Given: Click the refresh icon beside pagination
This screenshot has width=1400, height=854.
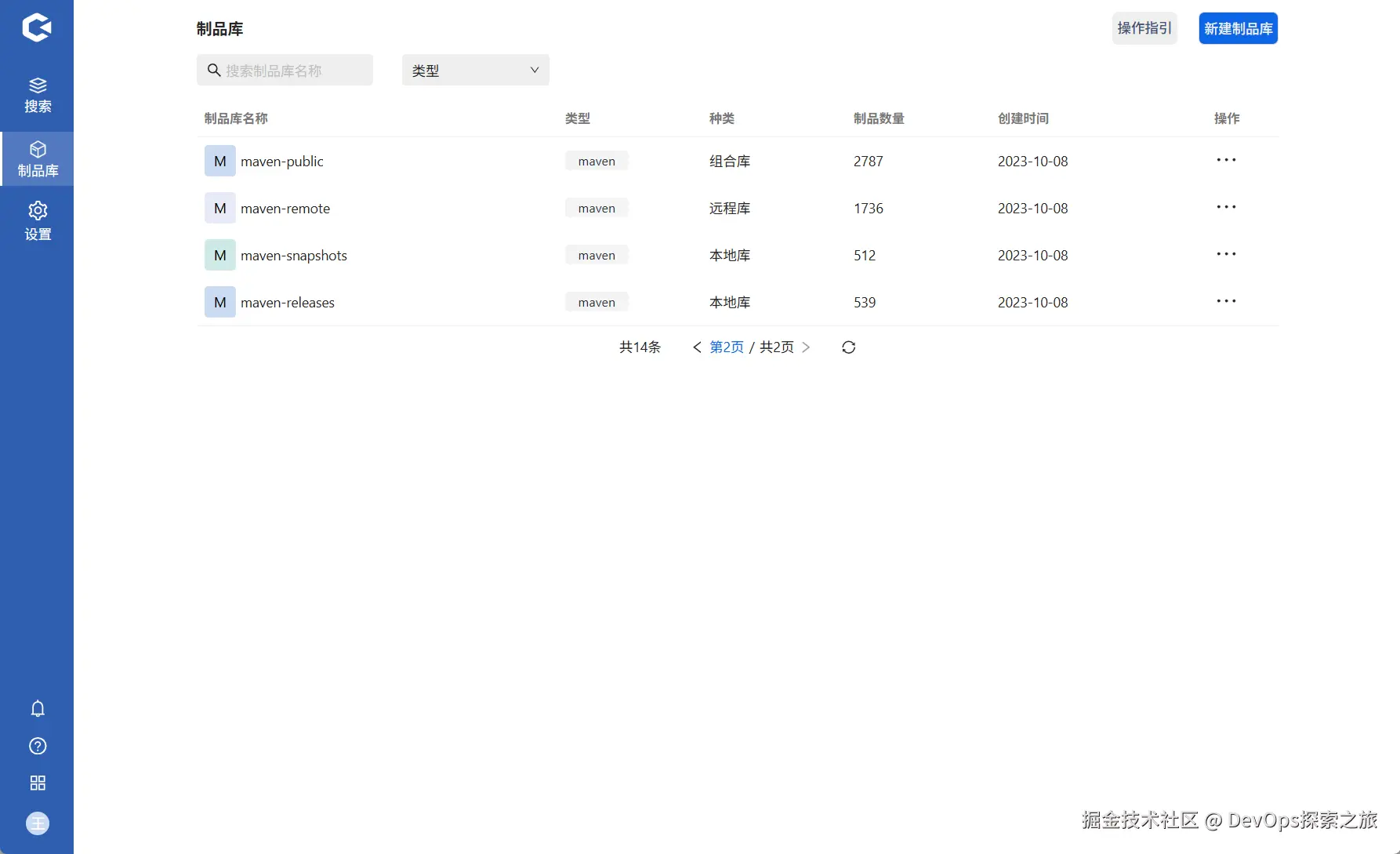Looking at the screenshot, I should [x=848, y=347].
